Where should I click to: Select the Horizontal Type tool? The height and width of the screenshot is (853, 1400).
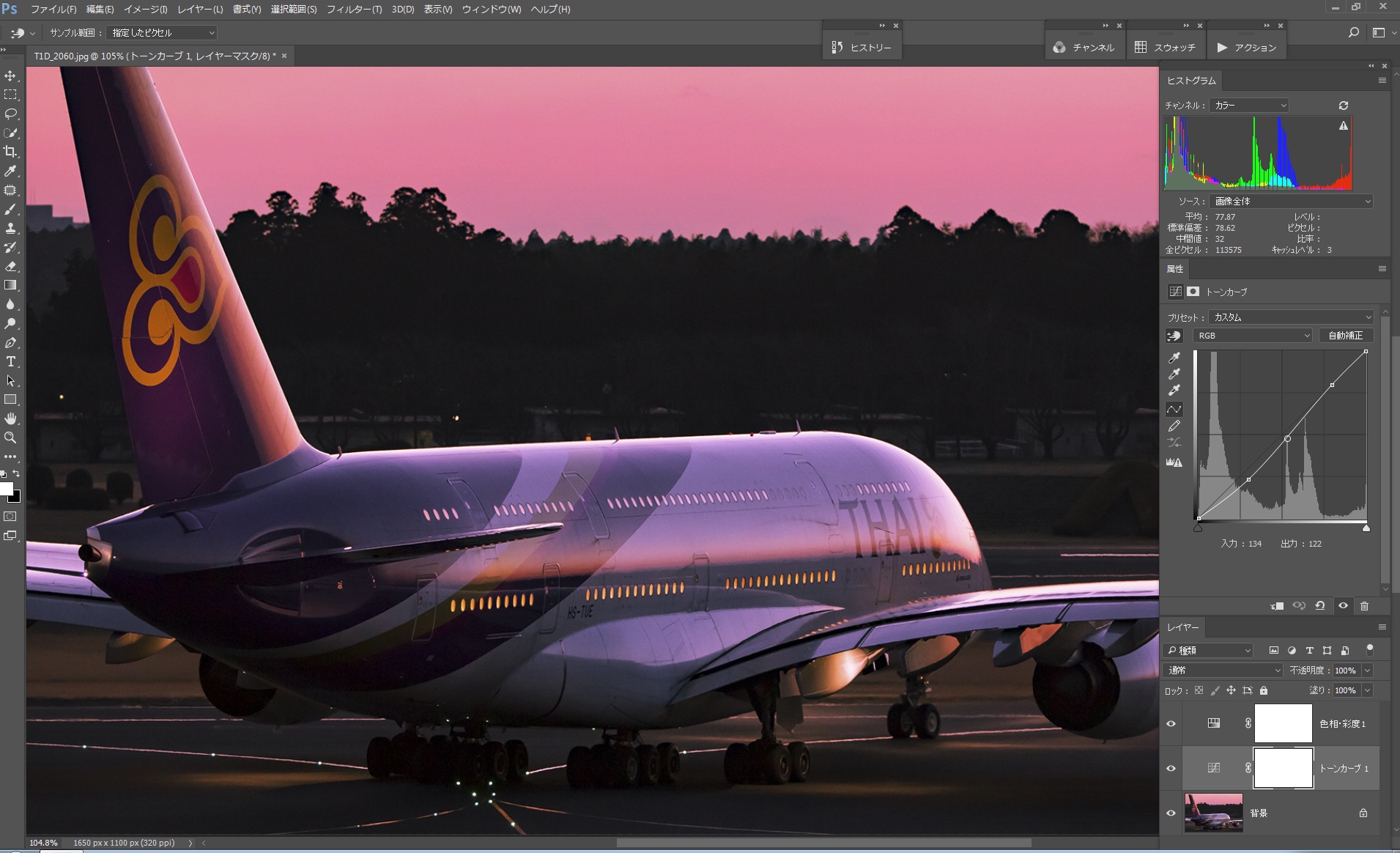[x=10, y=361]
